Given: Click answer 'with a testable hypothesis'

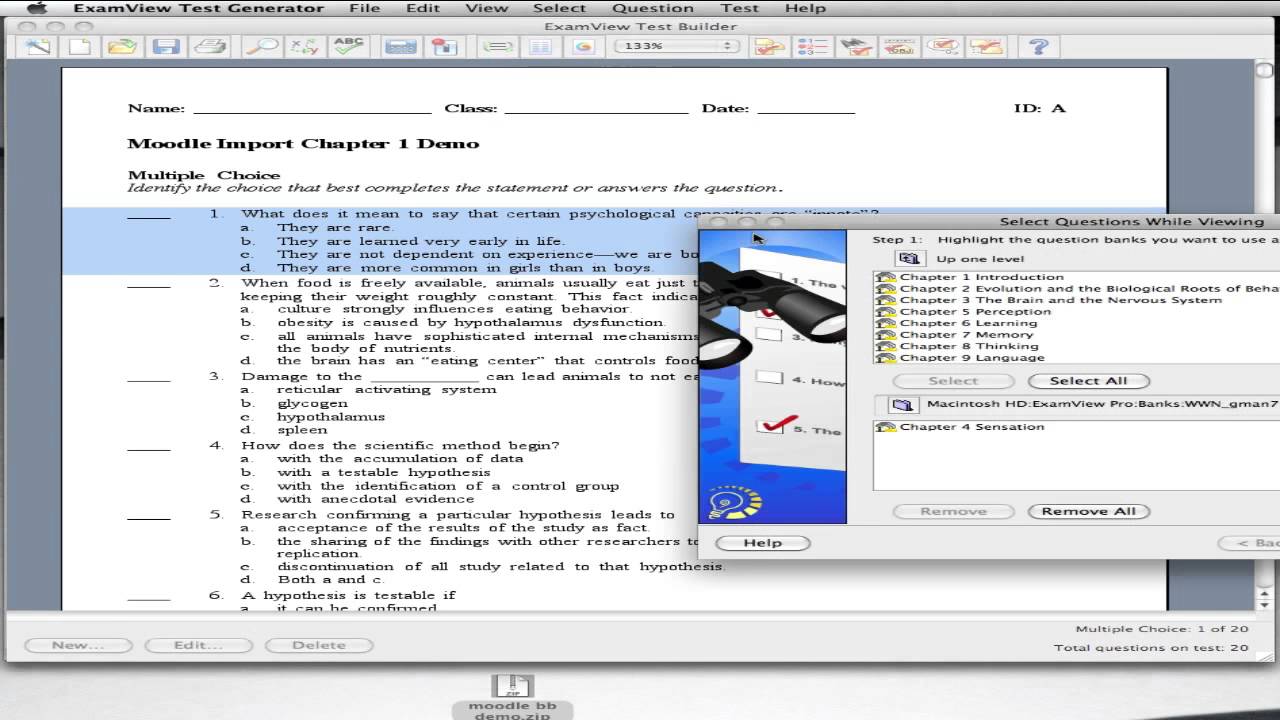Looking at the screenshot, I should [384, 472].
